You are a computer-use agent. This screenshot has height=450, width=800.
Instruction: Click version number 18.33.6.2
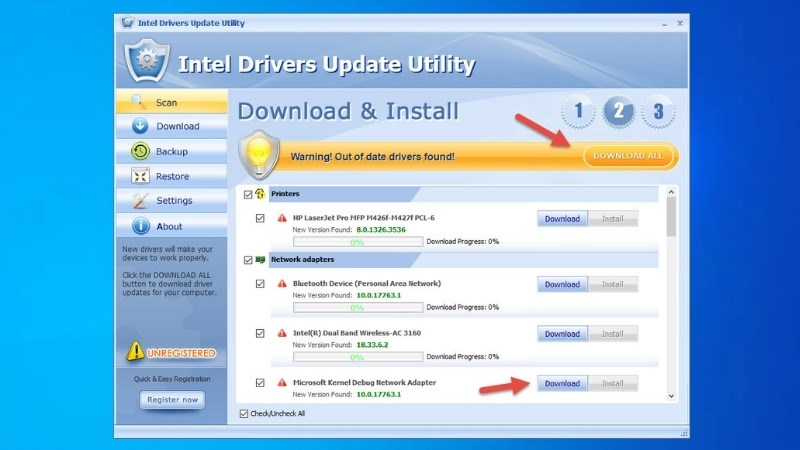tap(372, 345)
